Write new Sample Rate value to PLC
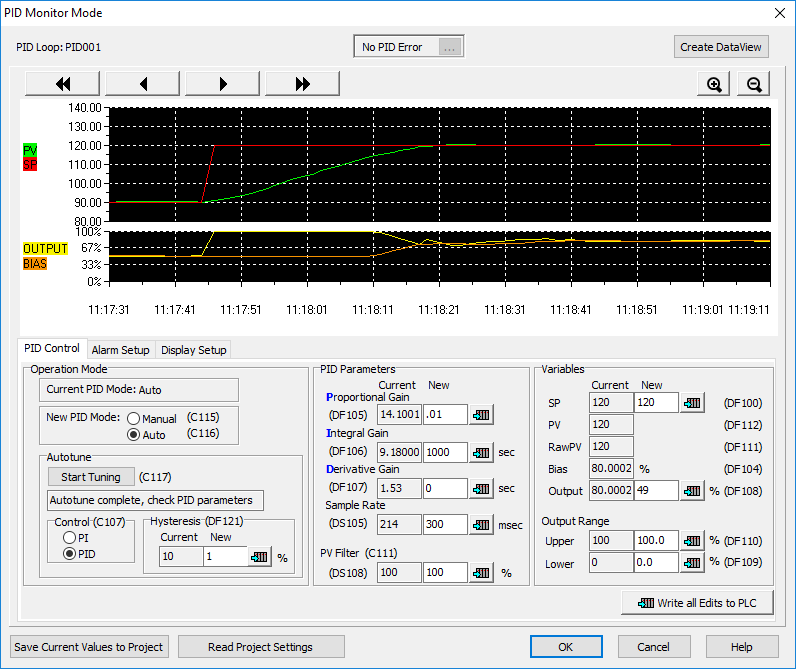This screenshot has width=796, height=669. click(482, 525)
